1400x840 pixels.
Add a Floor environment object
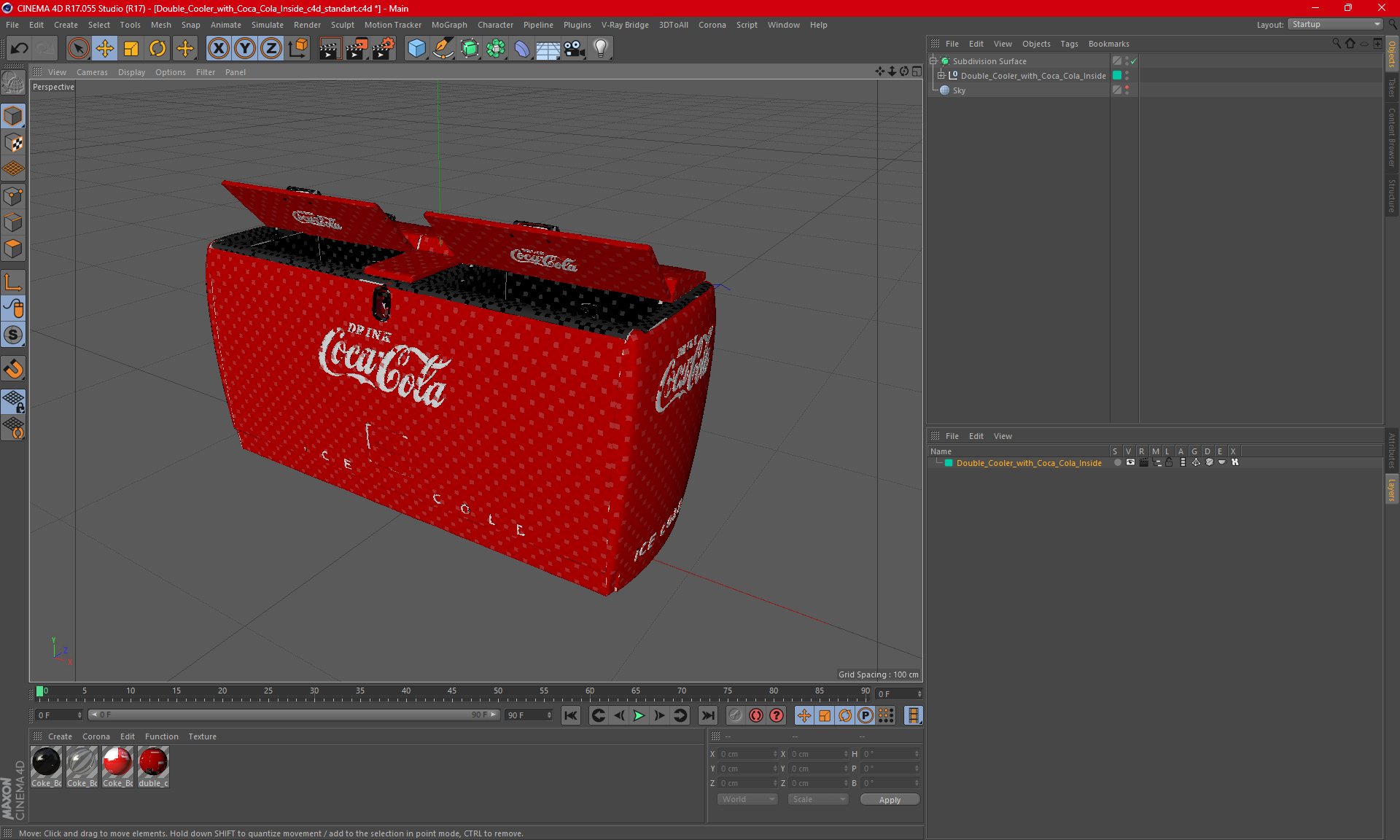(548, 49)
